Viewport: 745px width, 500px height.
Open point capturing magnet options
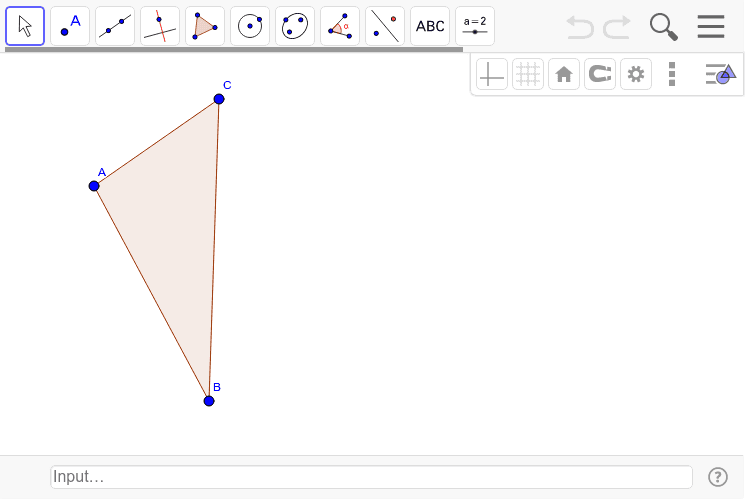point(600,75)
